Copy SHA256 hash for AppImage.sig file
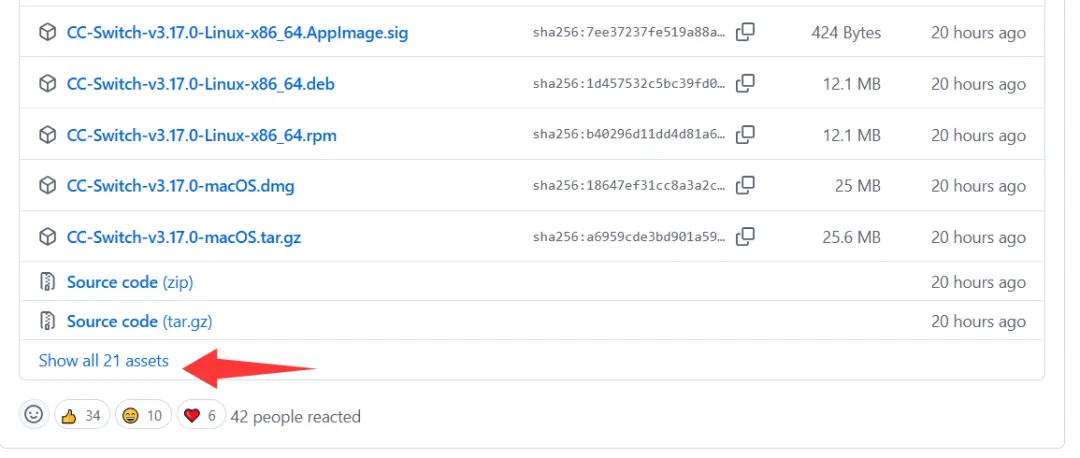 pos(745,32)
